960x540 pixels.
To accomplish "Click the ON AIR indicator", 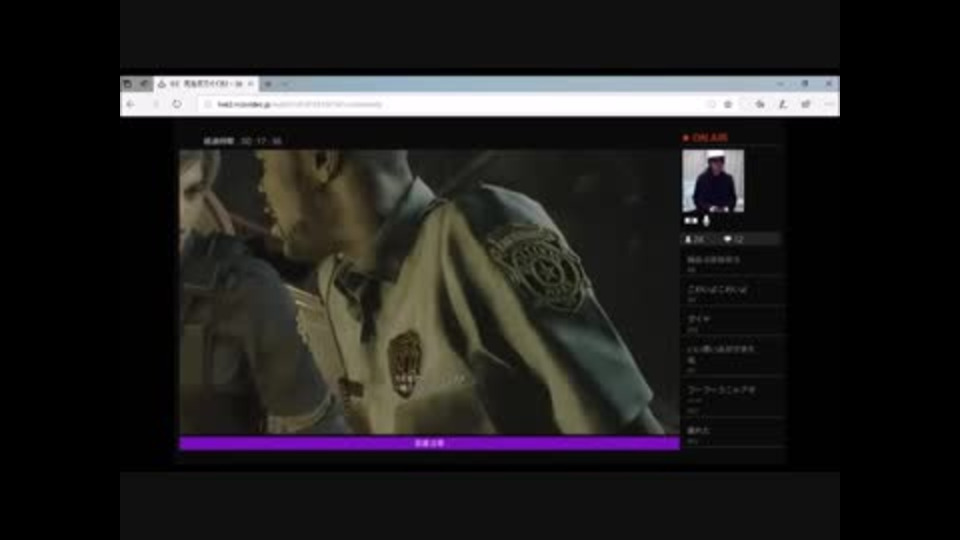I will (x=705, y=138).
